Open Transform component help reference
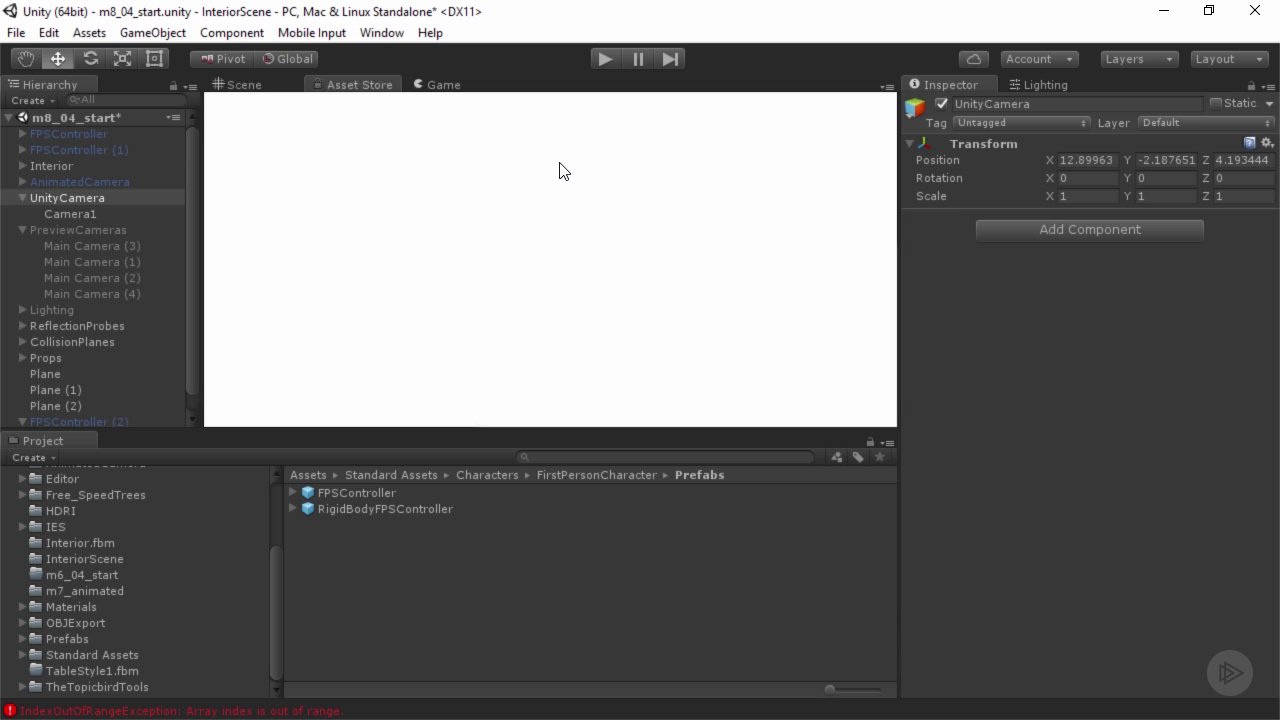 1250,143
